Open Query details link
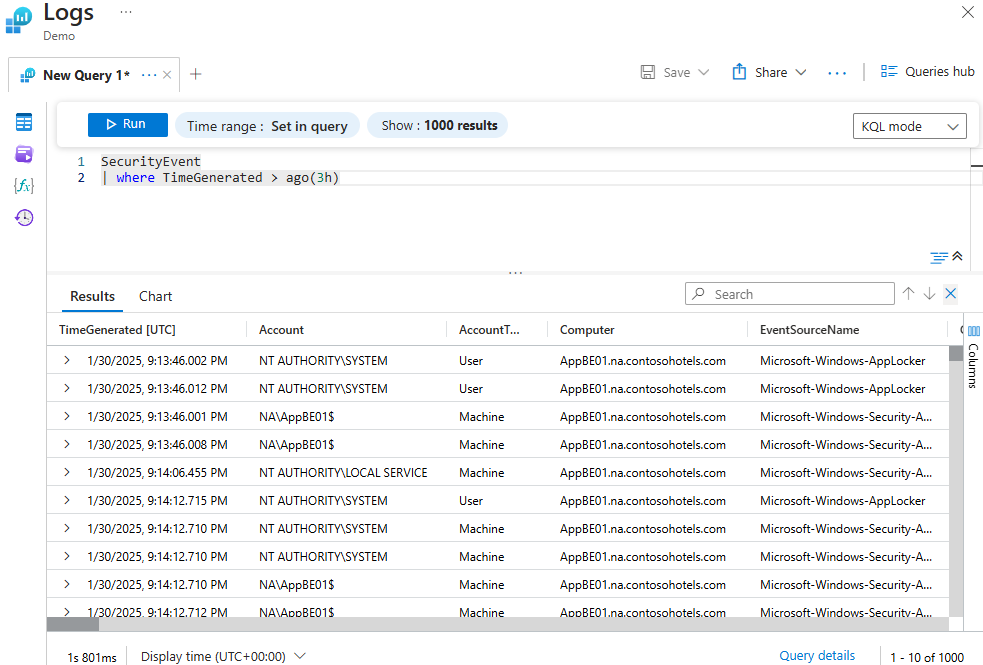 (817, 656)
